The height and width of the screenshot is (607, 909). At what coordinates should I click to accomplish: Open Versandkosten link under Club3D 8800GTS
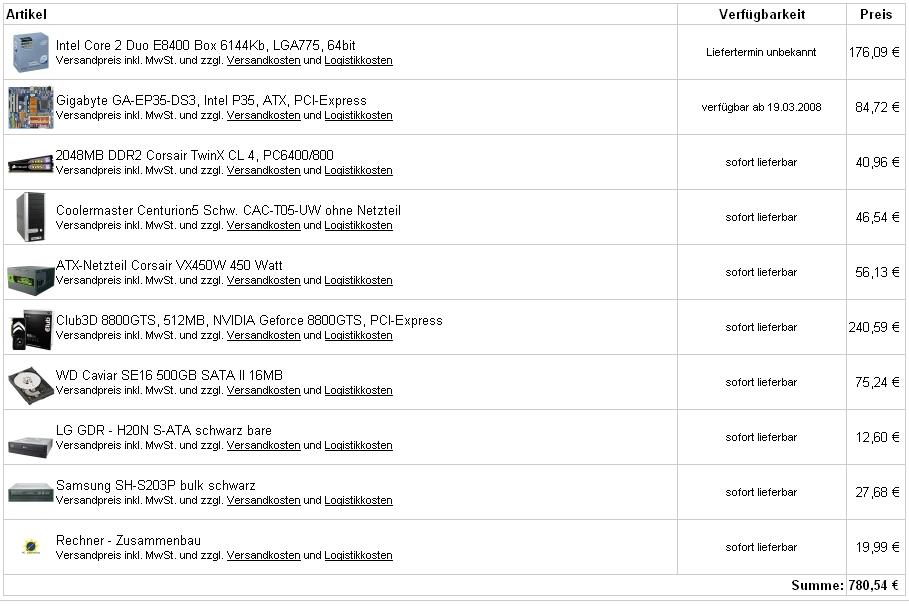point(263,335)
